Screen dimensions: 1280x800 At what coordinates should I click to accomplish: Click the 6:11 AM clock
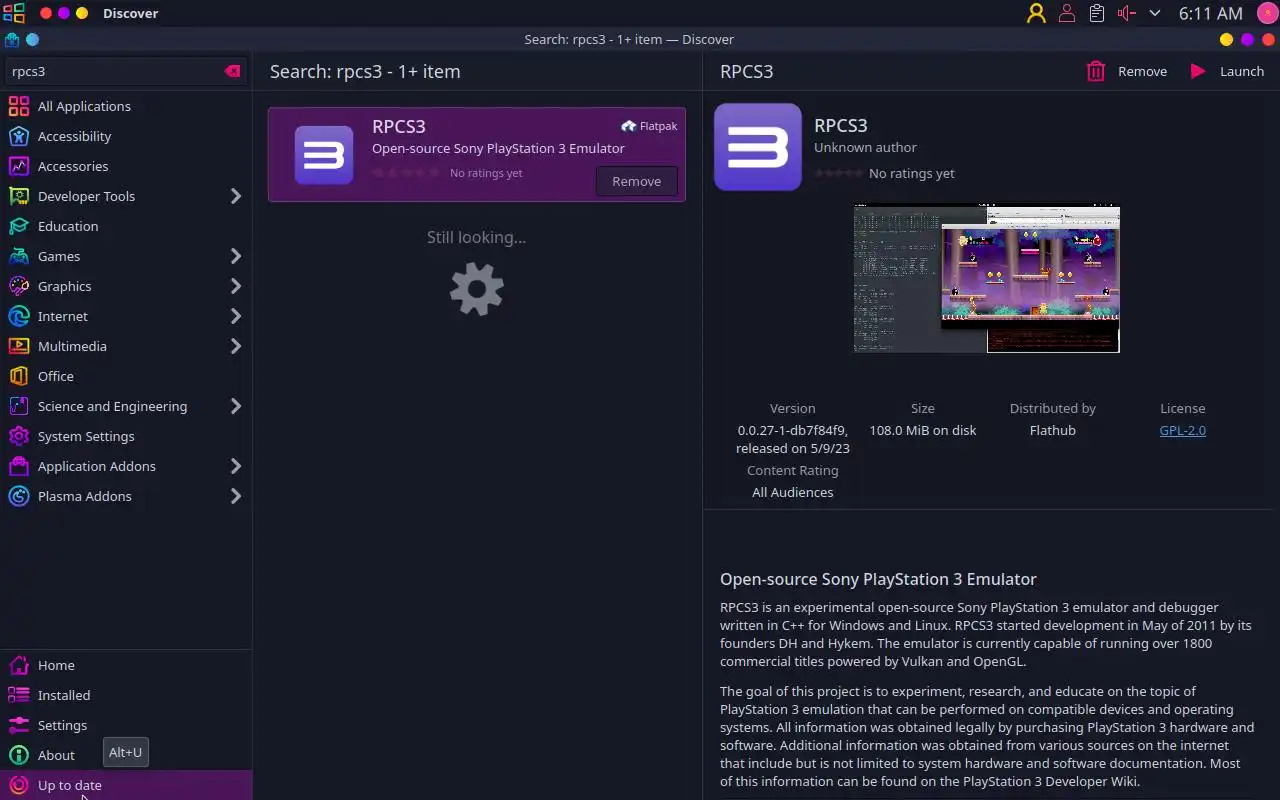point(1210,13)
